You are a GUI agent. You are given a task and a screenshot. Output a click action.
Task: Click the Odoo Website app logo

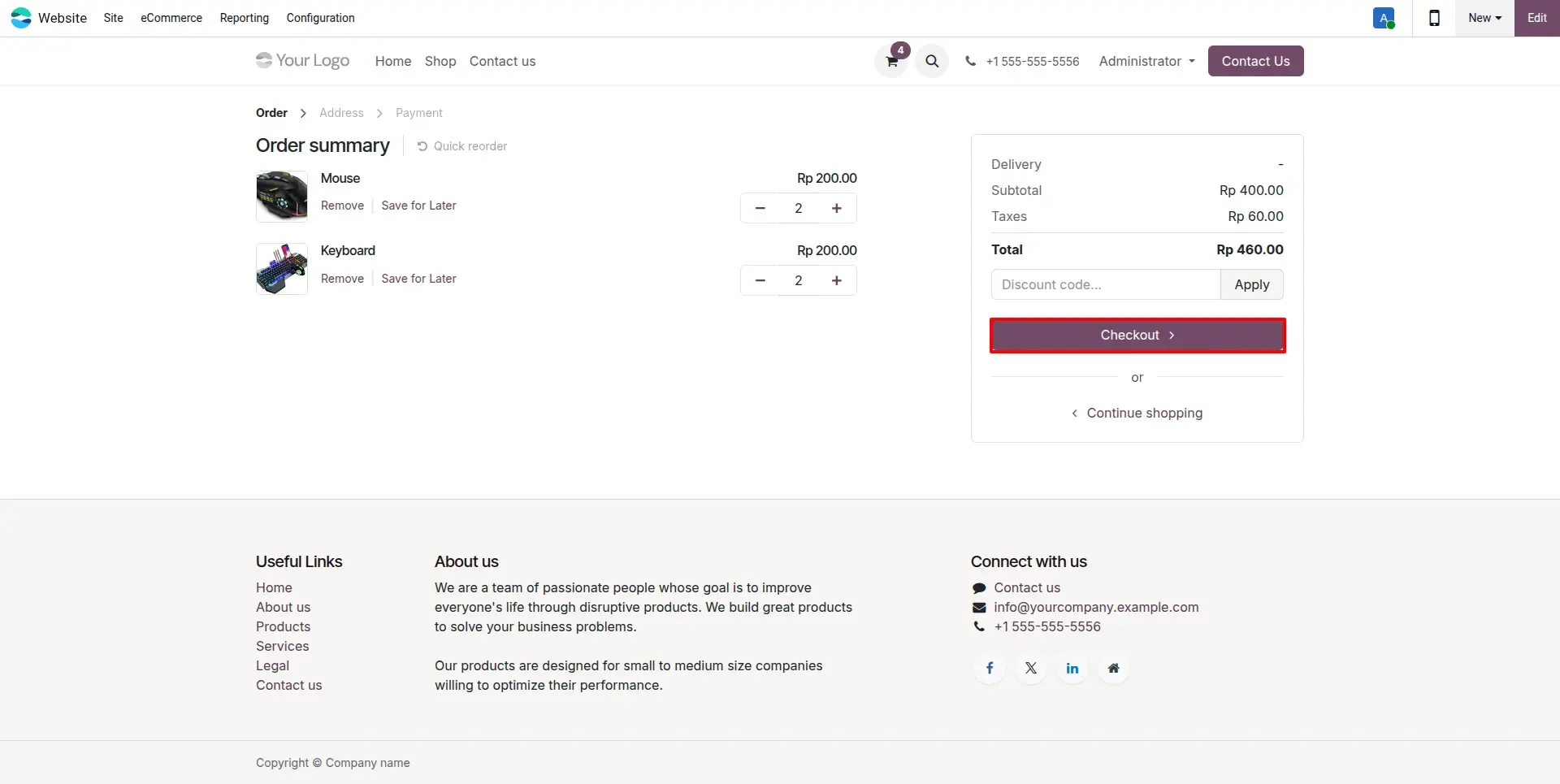[21, 18]
